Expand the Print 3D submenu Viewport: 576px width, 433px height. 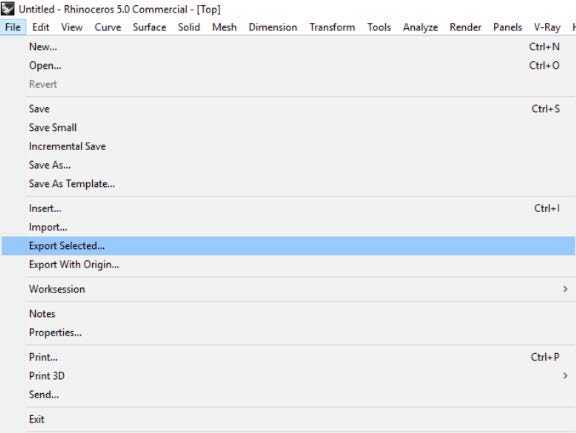[288, 376]
